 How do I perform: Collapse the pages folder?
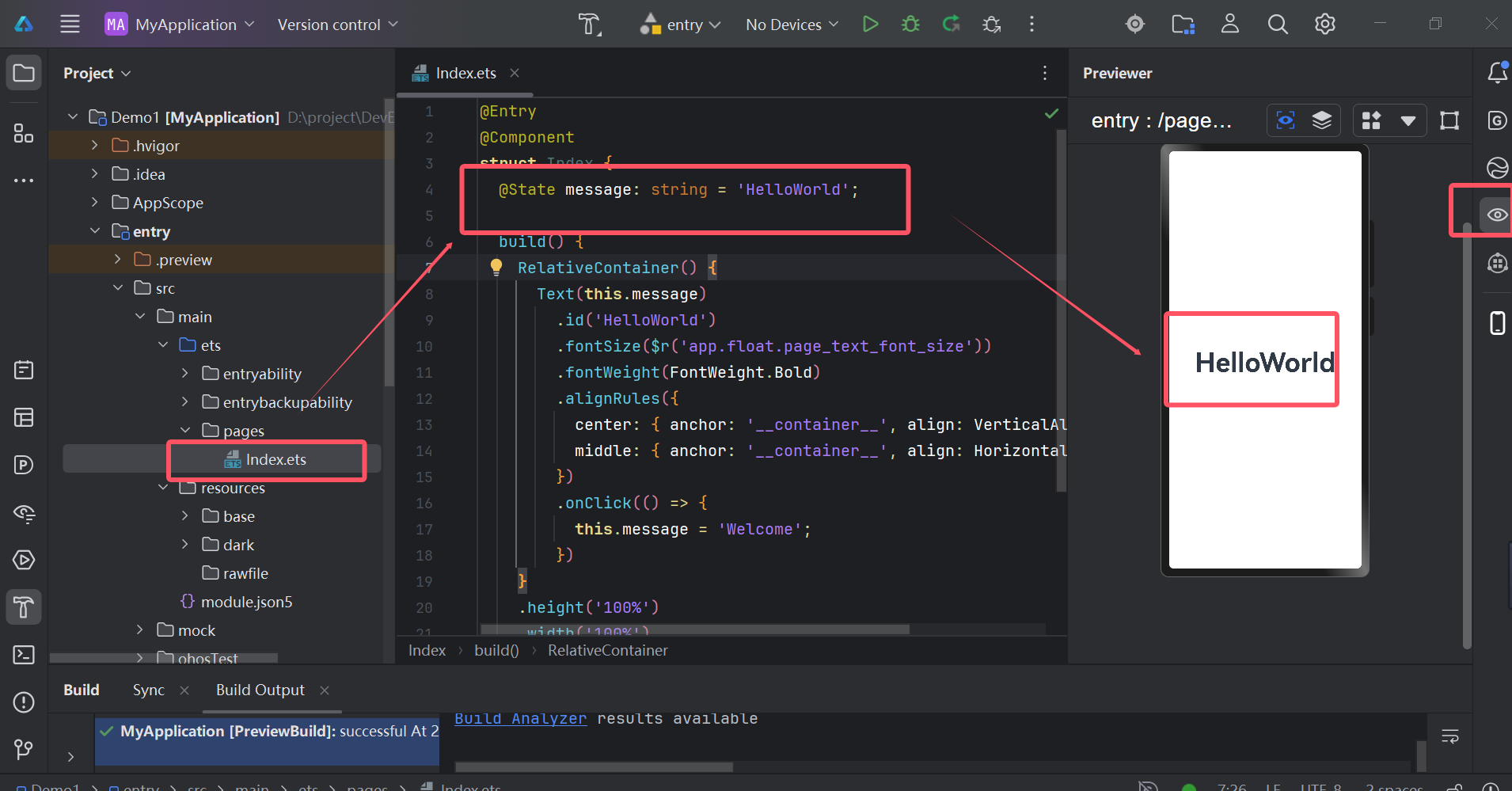(x=185, y=431)
